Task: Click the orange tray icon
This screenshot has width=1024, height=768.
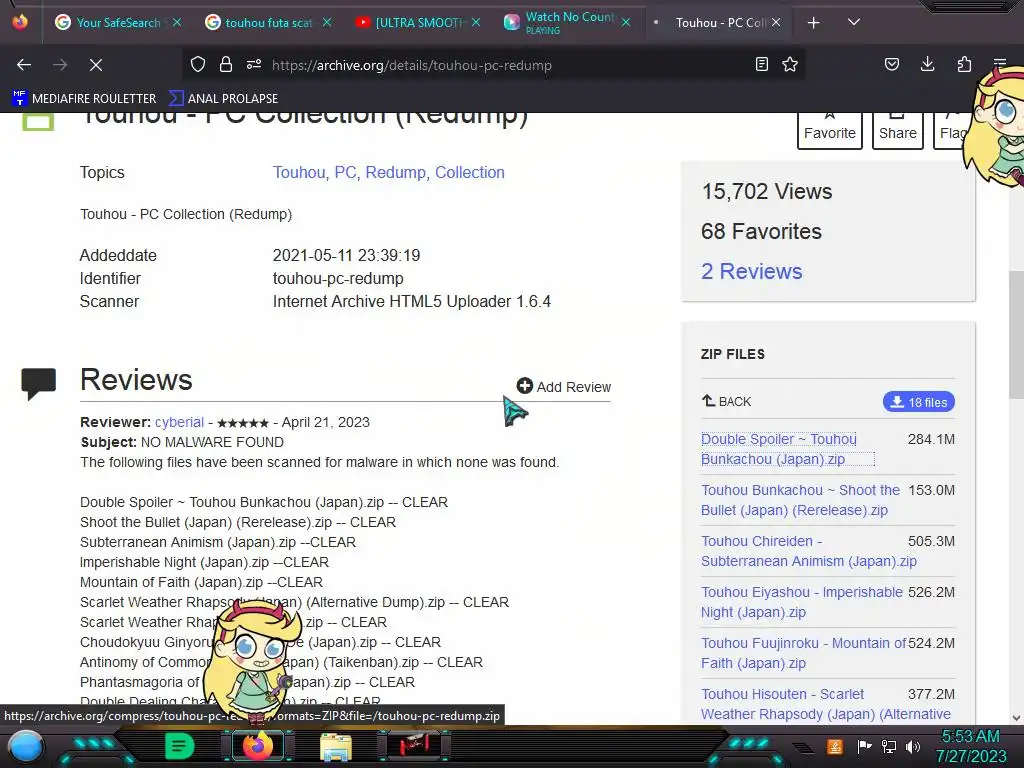Action: tap(835, 746)
